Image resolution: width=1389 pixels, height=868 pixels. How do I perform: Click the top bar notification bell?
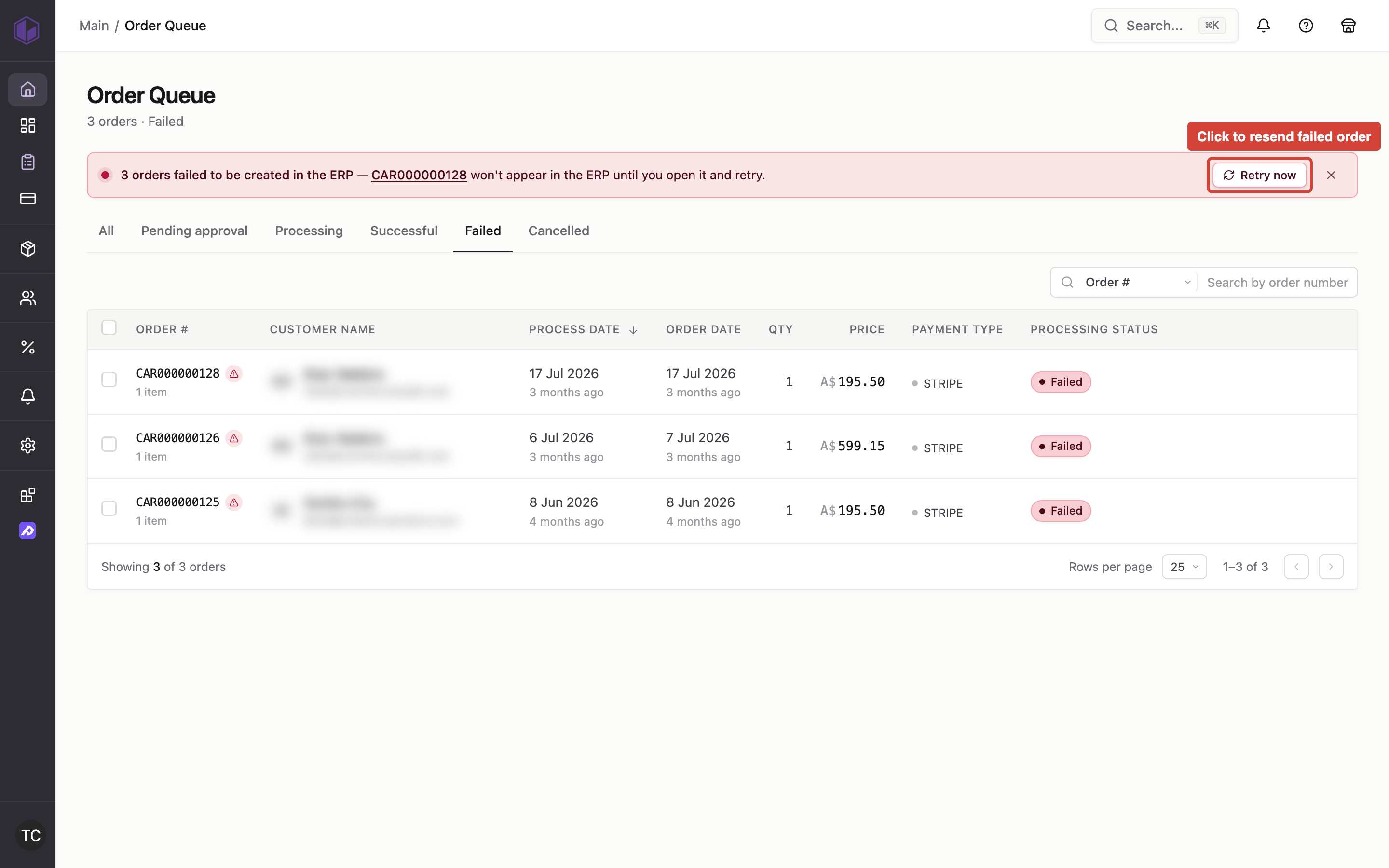pyautogui.click(x=1263, y=25)
